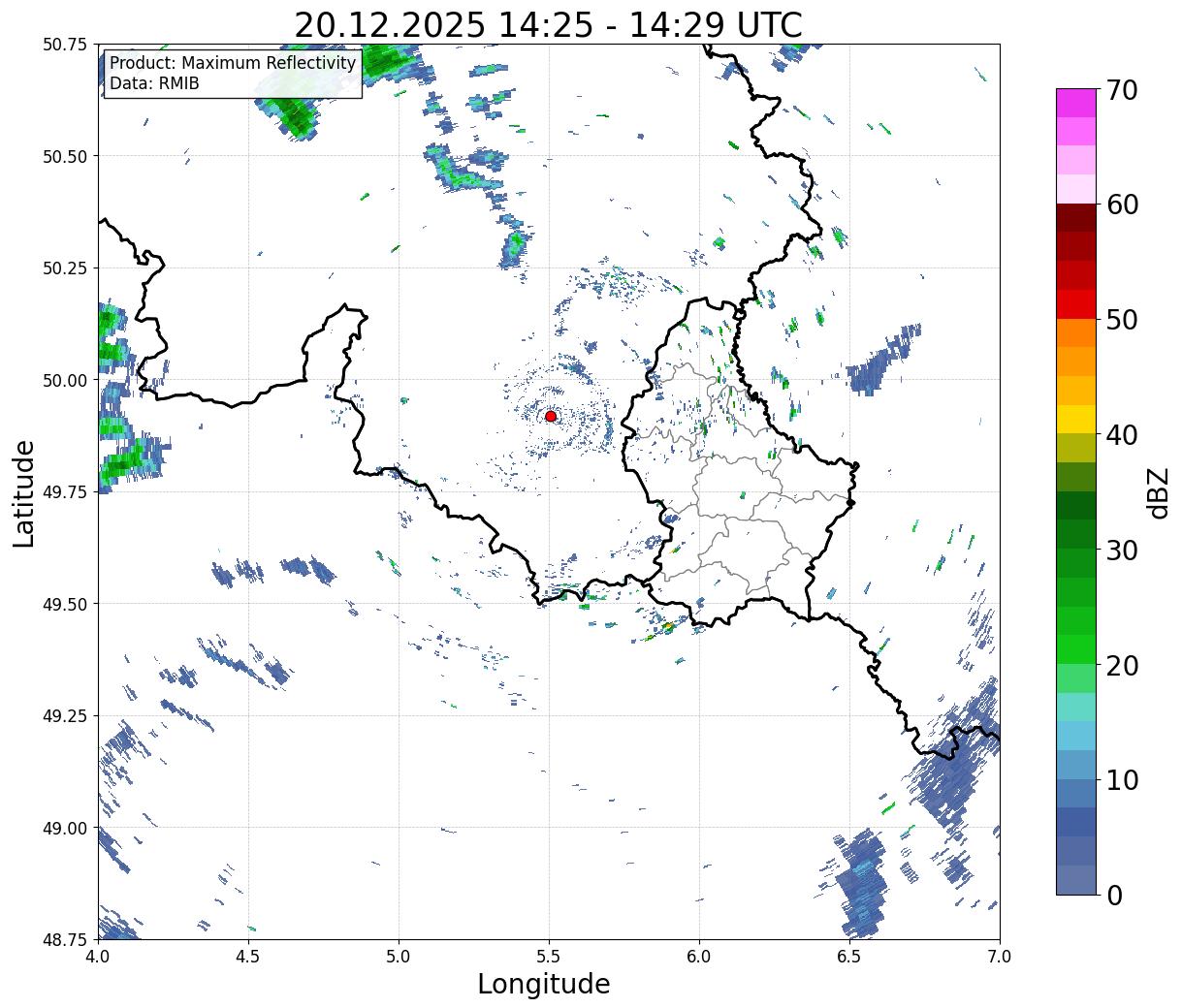1182x1008 pixels.
Task: Click the orange swatch just below 50 dBZ
Action: [x=1076, y=332]
